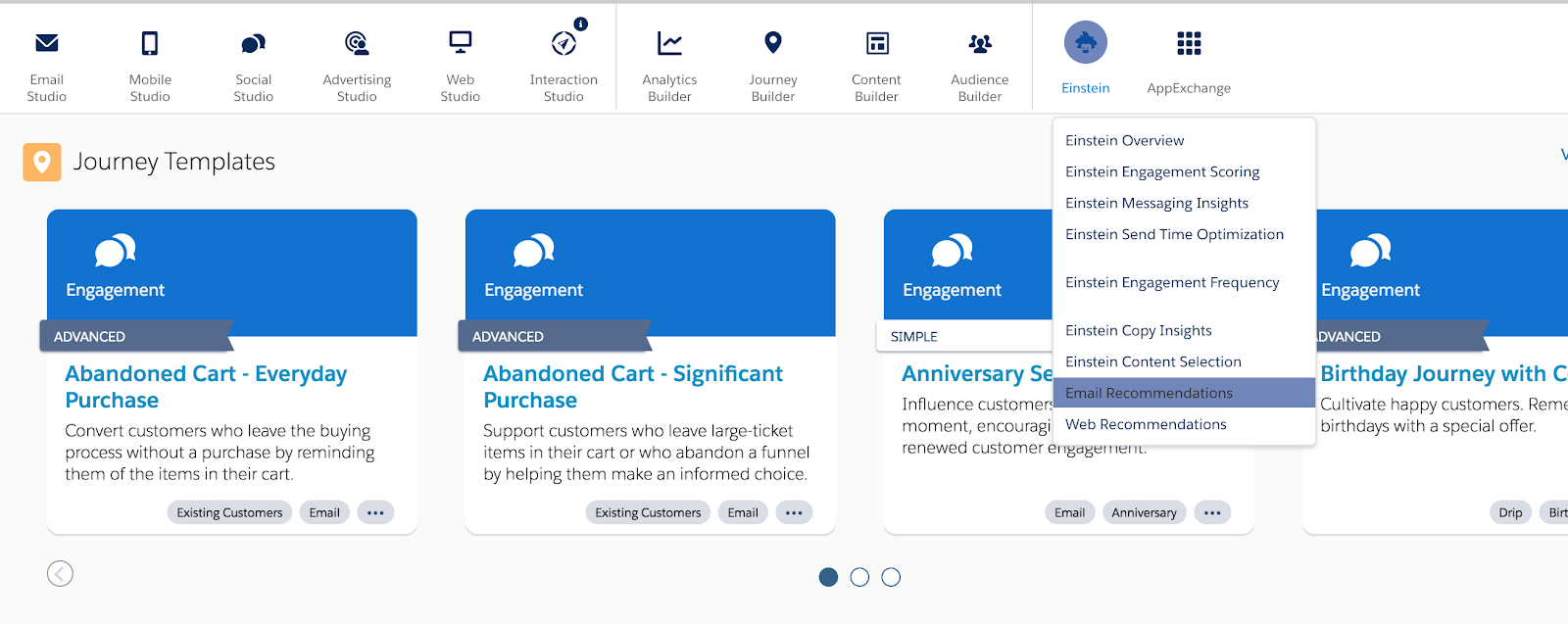Click Existing Customers tag on Everyday Purchase card

point(229,512)
